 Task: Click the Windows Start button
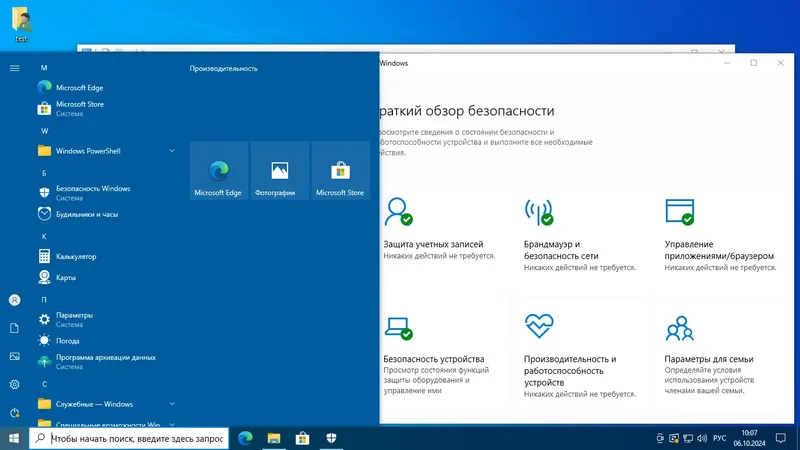14,438
